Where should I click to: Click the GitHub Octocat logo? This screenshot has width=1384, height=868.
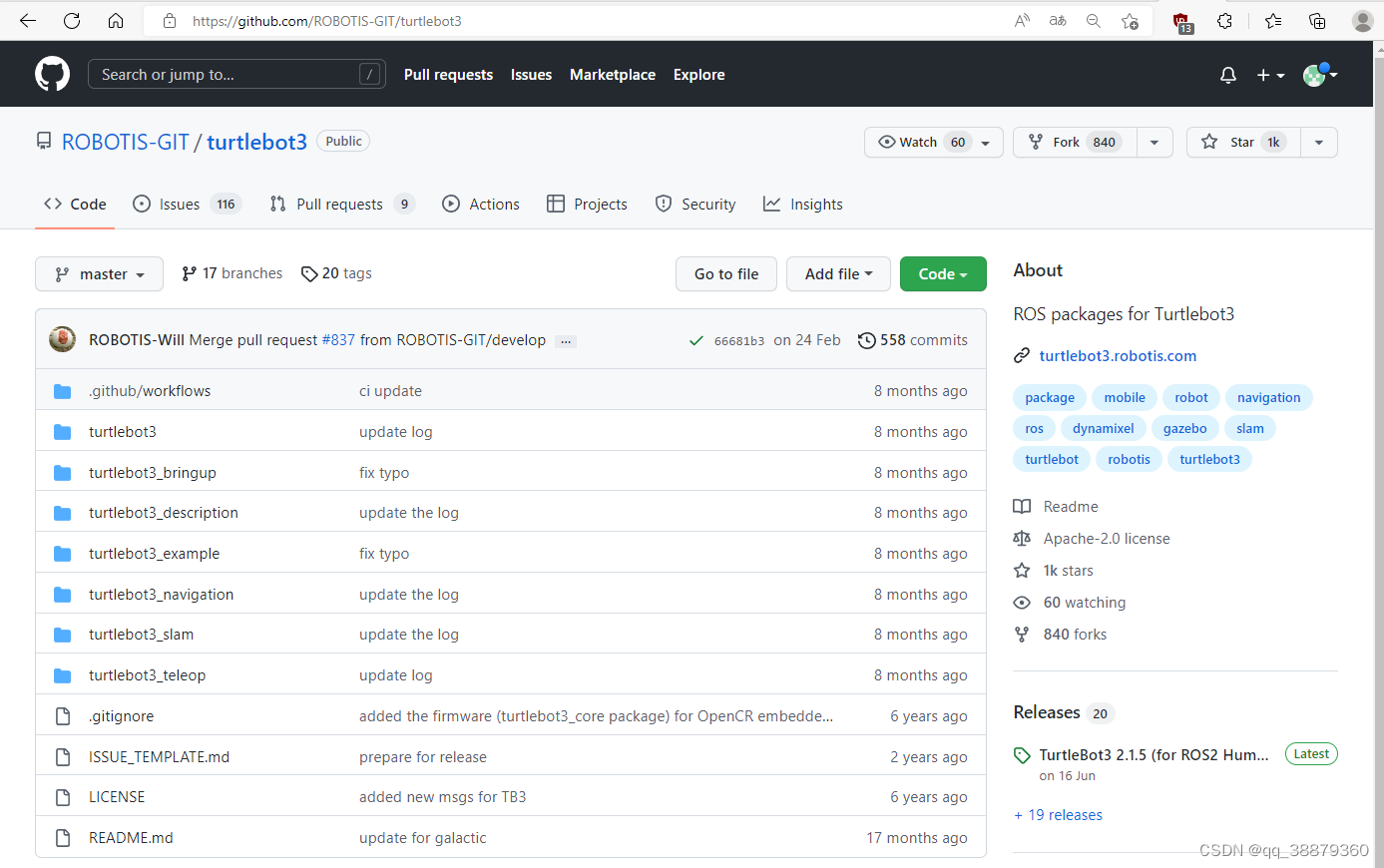[52, 74]
